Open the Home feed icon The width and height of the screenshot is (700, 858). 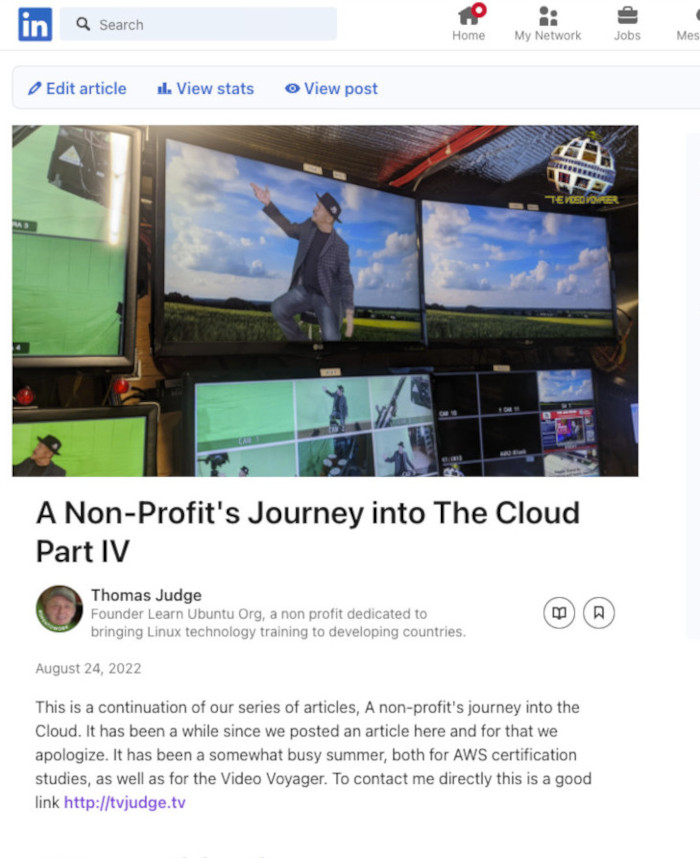[468, 15]
